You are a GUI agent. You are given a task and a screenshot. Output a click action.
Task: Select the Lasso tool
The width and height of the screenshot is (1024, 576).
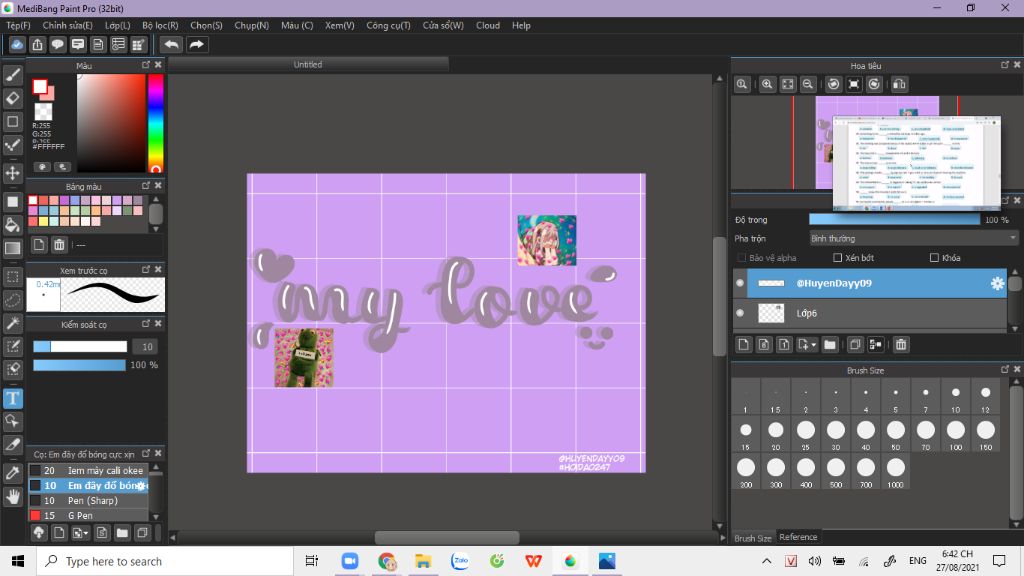tap(12, 300)
